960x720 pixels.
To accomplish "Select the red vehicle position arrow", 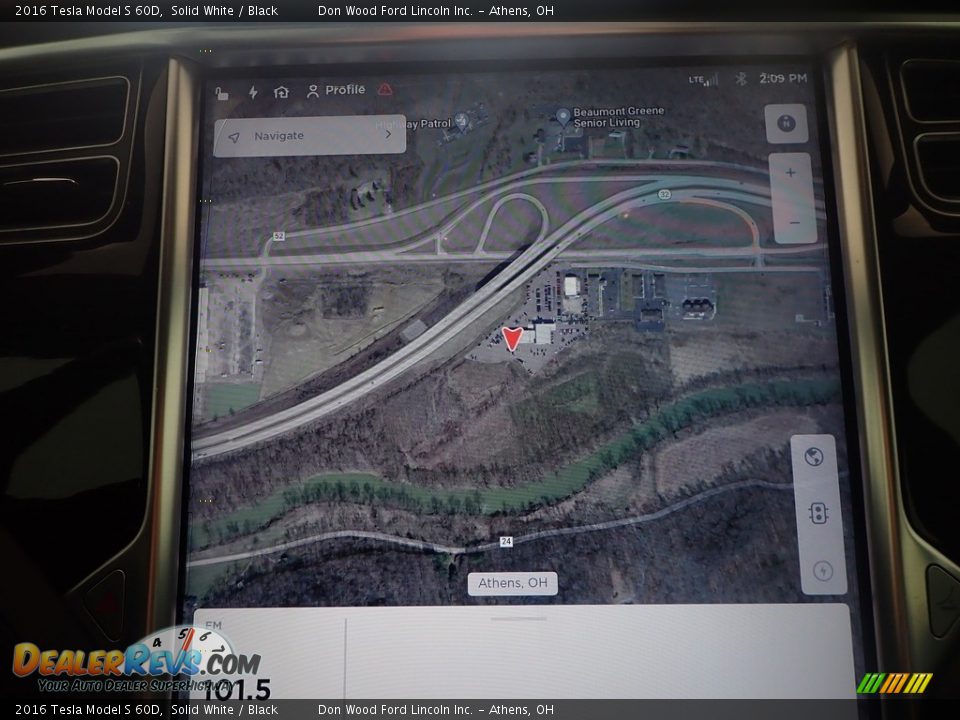I will tap(512, 339).
